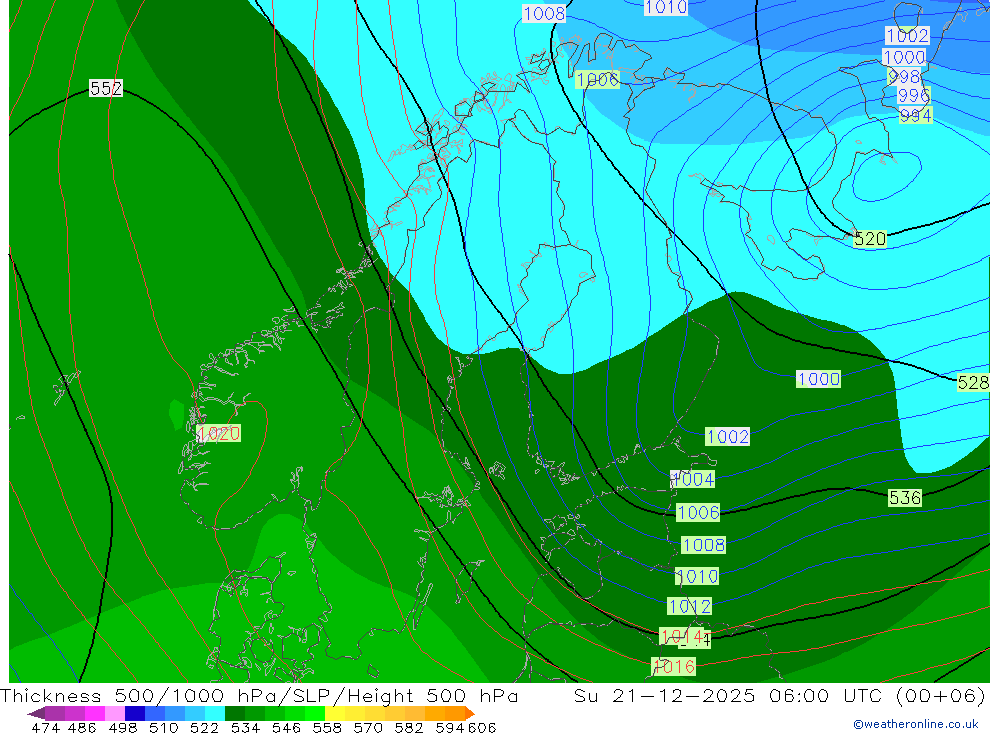The height and width of the screenshot is (733, 1000).
Task: Select the bright magenta legend swatch
Action: click(x=94, y=713)
